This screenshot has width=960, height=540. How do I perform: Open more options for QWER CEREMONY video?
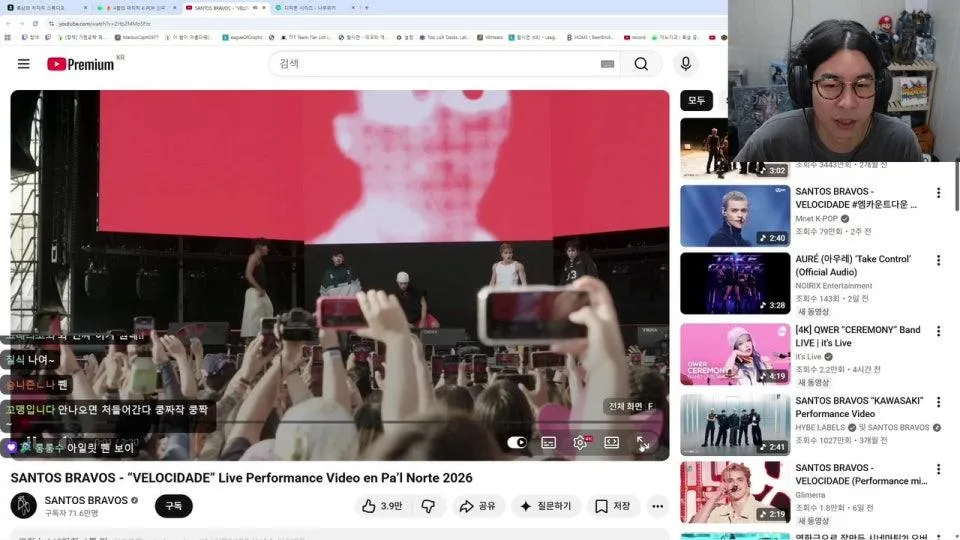click(939, 331)
